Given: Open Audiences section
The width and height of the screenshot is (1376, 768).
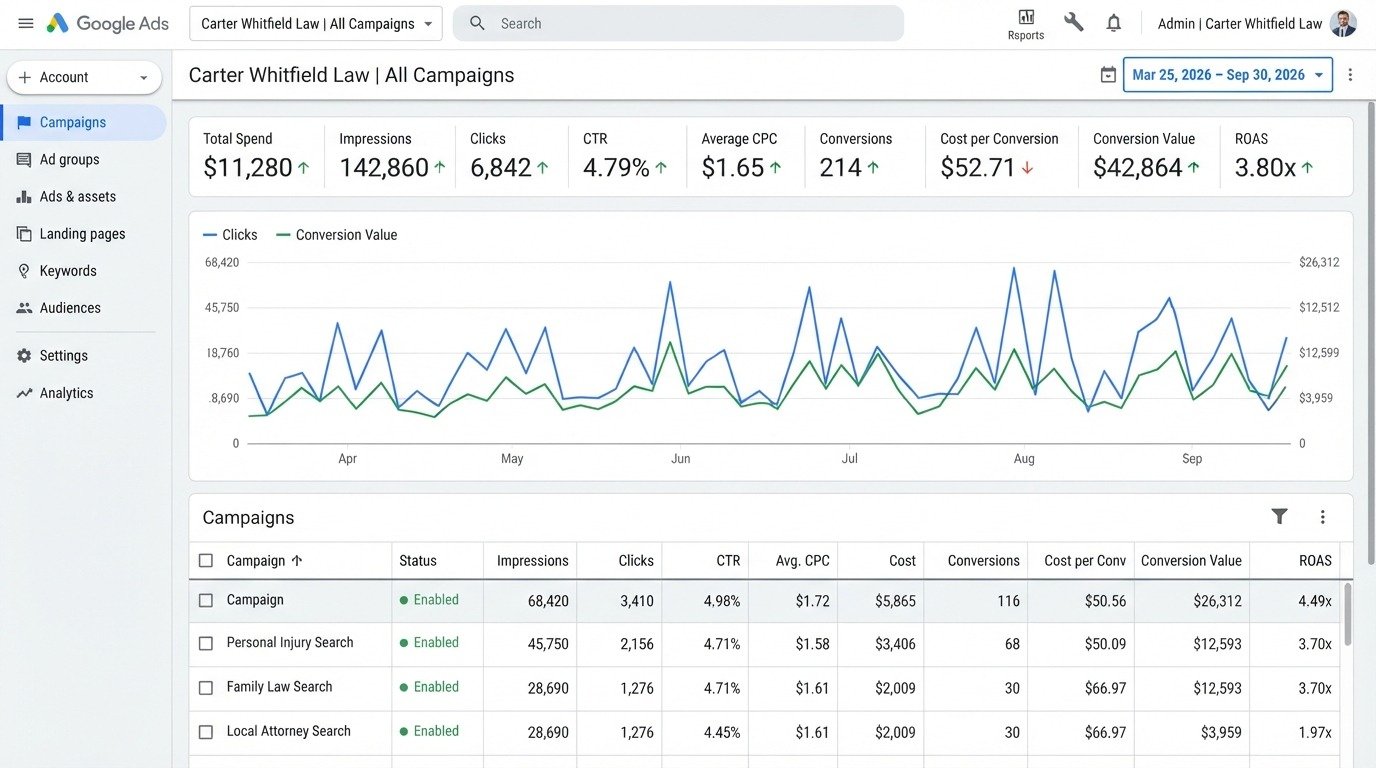Looking at the screenshot, I should tap(70, 308).
